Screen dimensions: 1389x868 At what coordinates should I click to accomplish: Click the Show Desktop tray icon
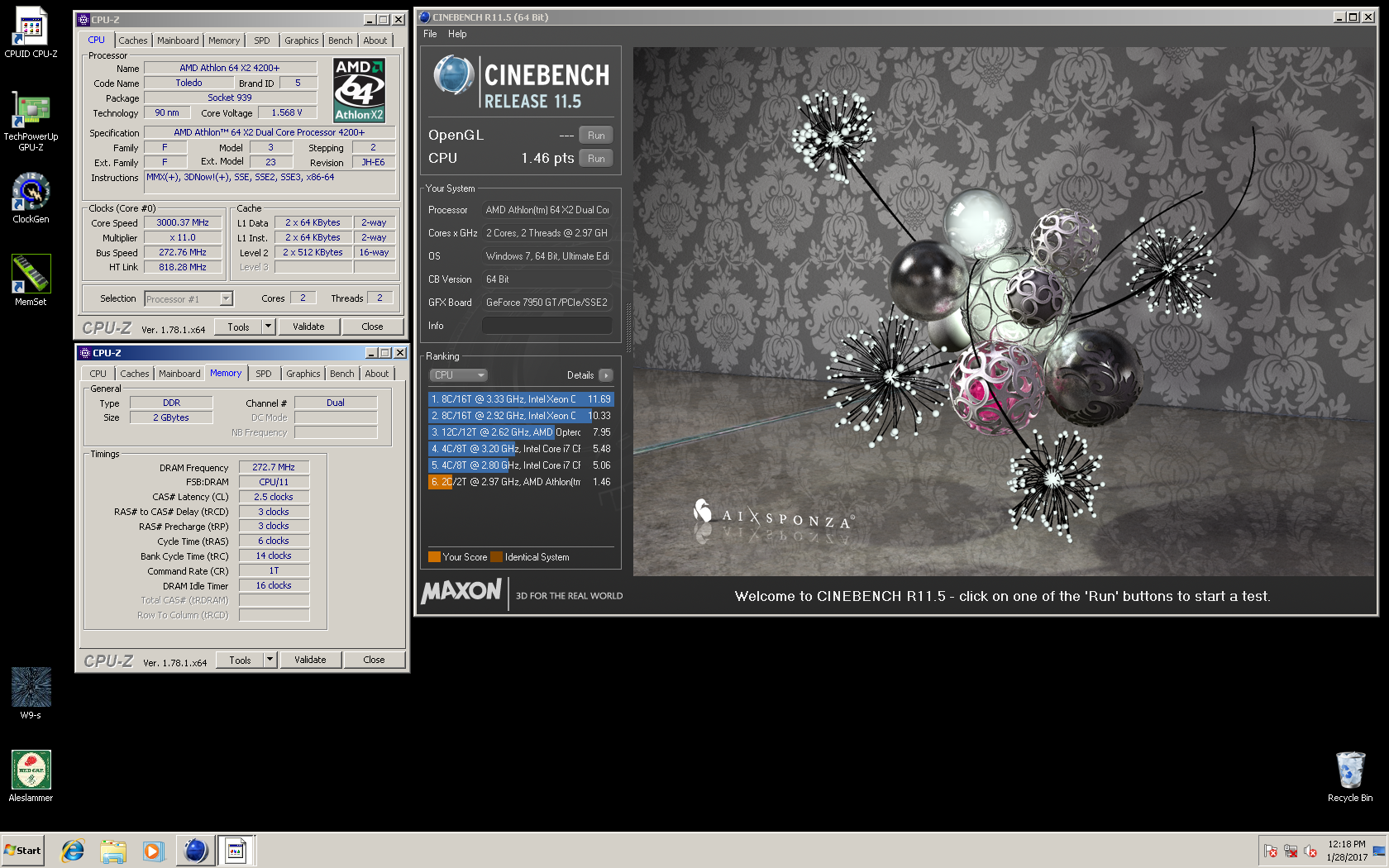[x=1379, y=851]
